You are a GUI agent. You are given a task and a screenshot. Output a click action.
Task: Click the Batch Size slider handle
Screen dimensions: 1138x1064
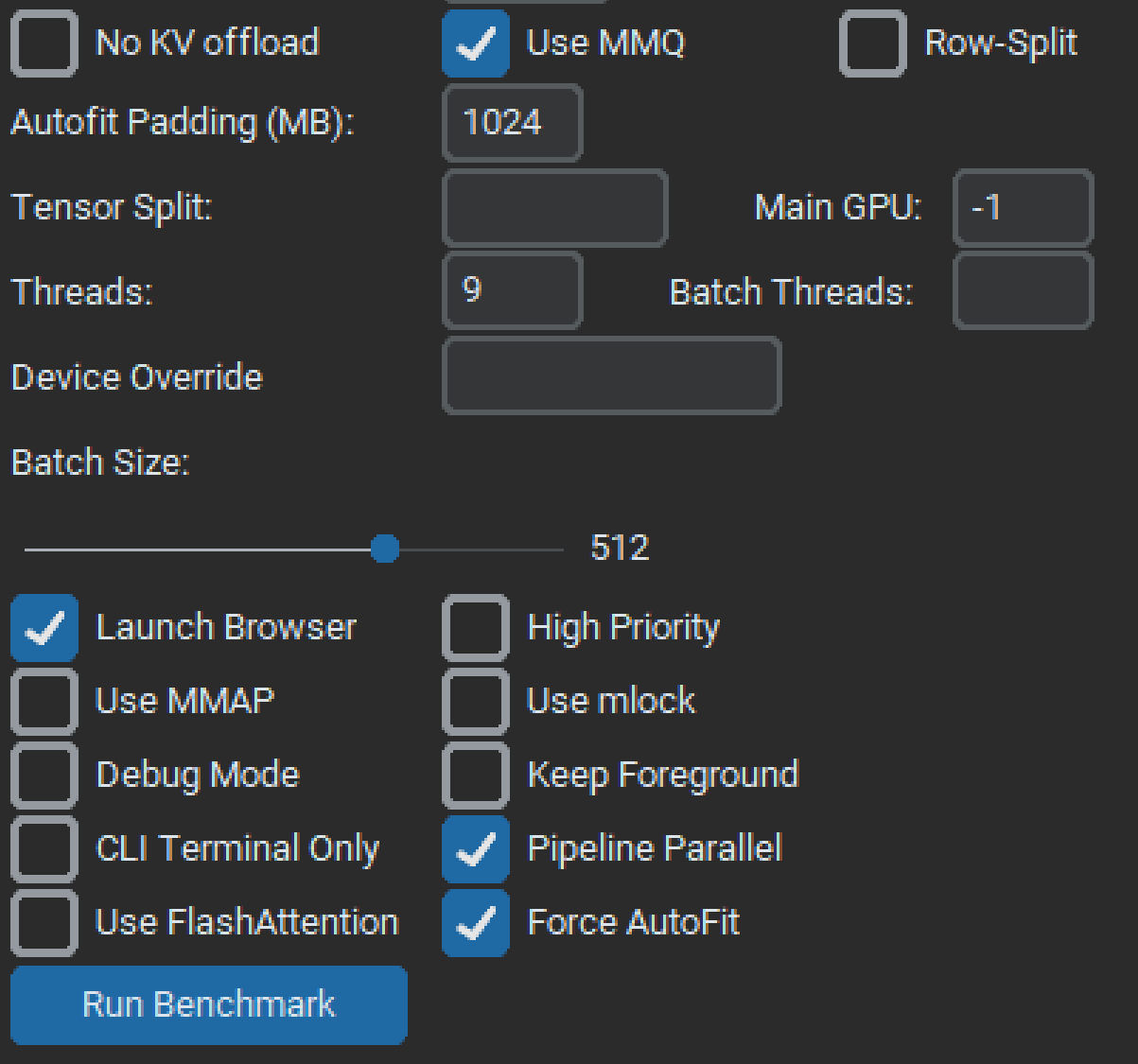pos(385,549)
